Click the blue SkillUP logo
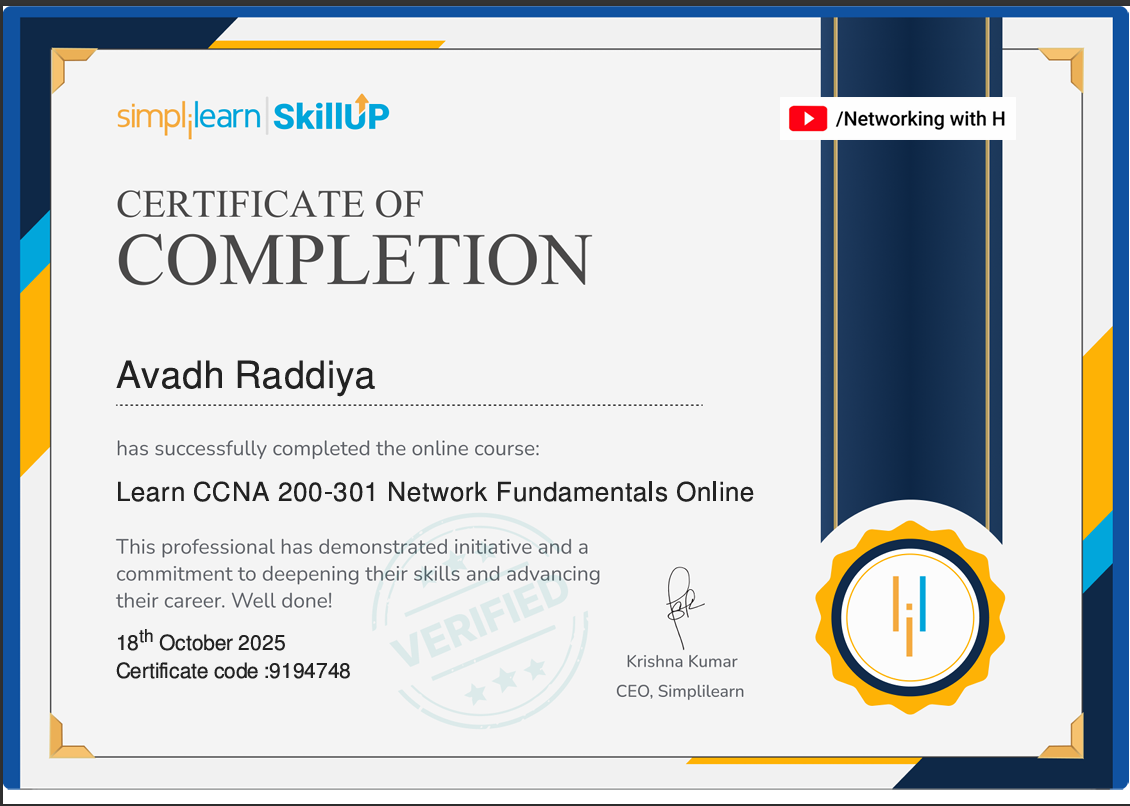1130x806 pixels. 330,116
